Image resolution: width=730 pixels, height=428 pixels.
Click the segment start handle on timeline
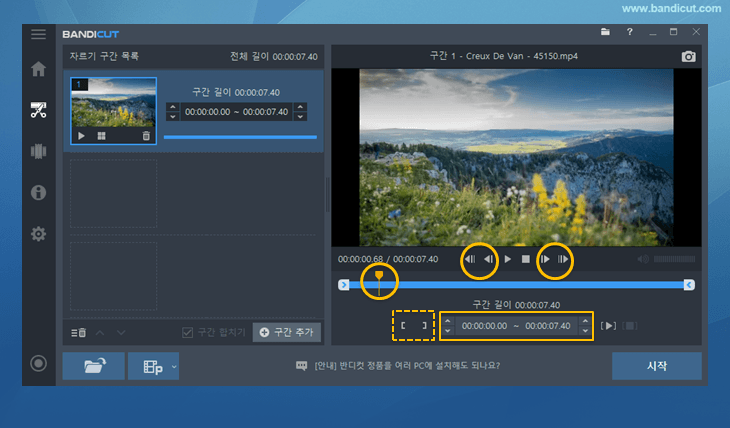pyautogui.click(x=344, y=285)
